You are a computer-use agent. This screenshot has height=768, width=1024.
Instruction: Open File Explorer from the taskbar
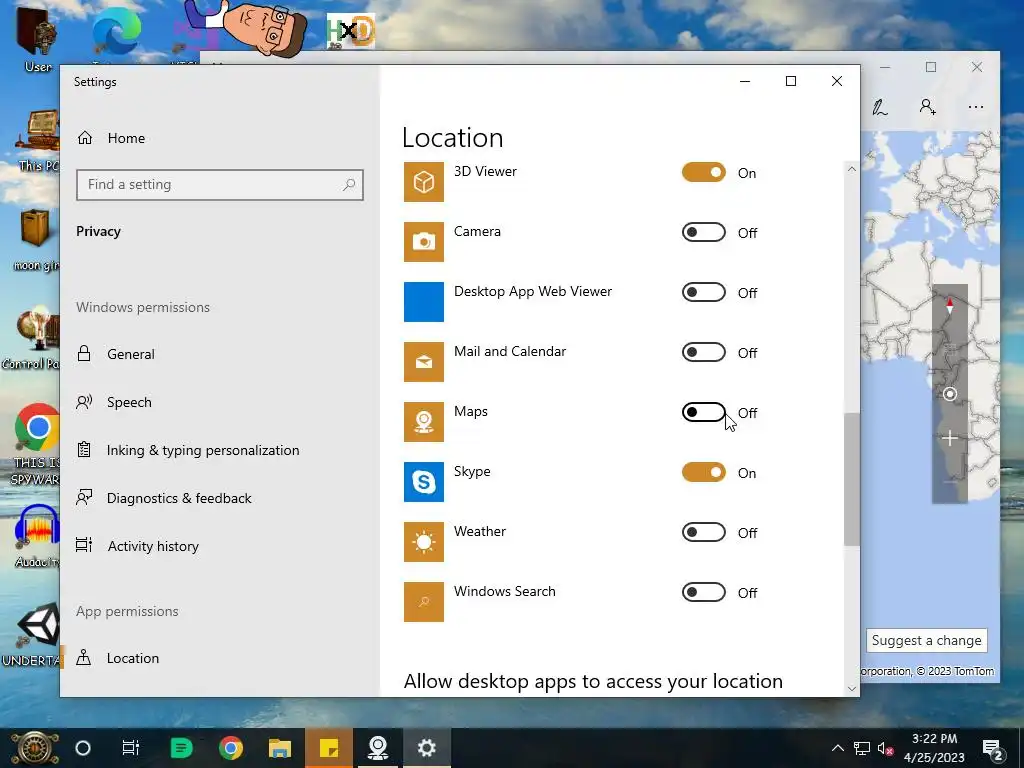280,748
